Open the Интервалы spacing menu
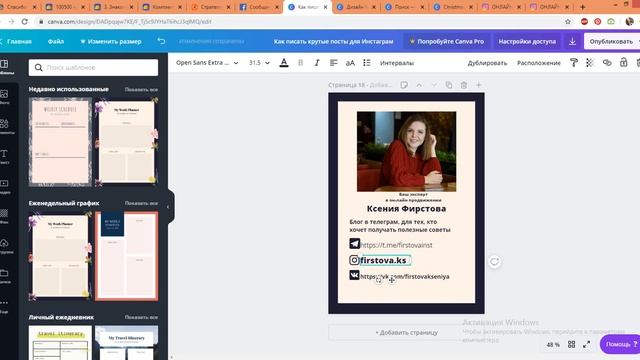The height and width of the screenshot is (360, 640). (x=397, y=63)
